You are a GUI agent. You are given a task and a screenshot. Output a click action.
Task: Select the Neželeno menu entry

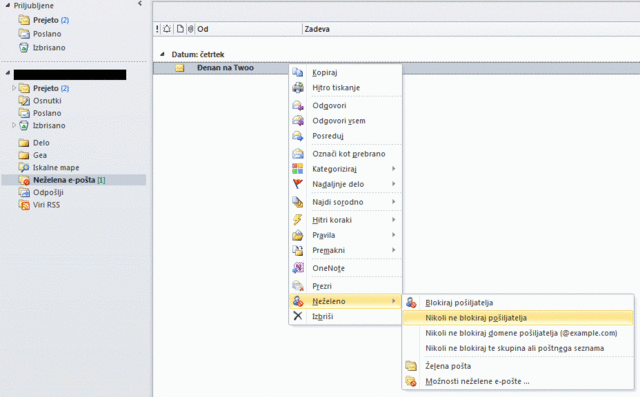pyautogui.click(x=345, y=301)
